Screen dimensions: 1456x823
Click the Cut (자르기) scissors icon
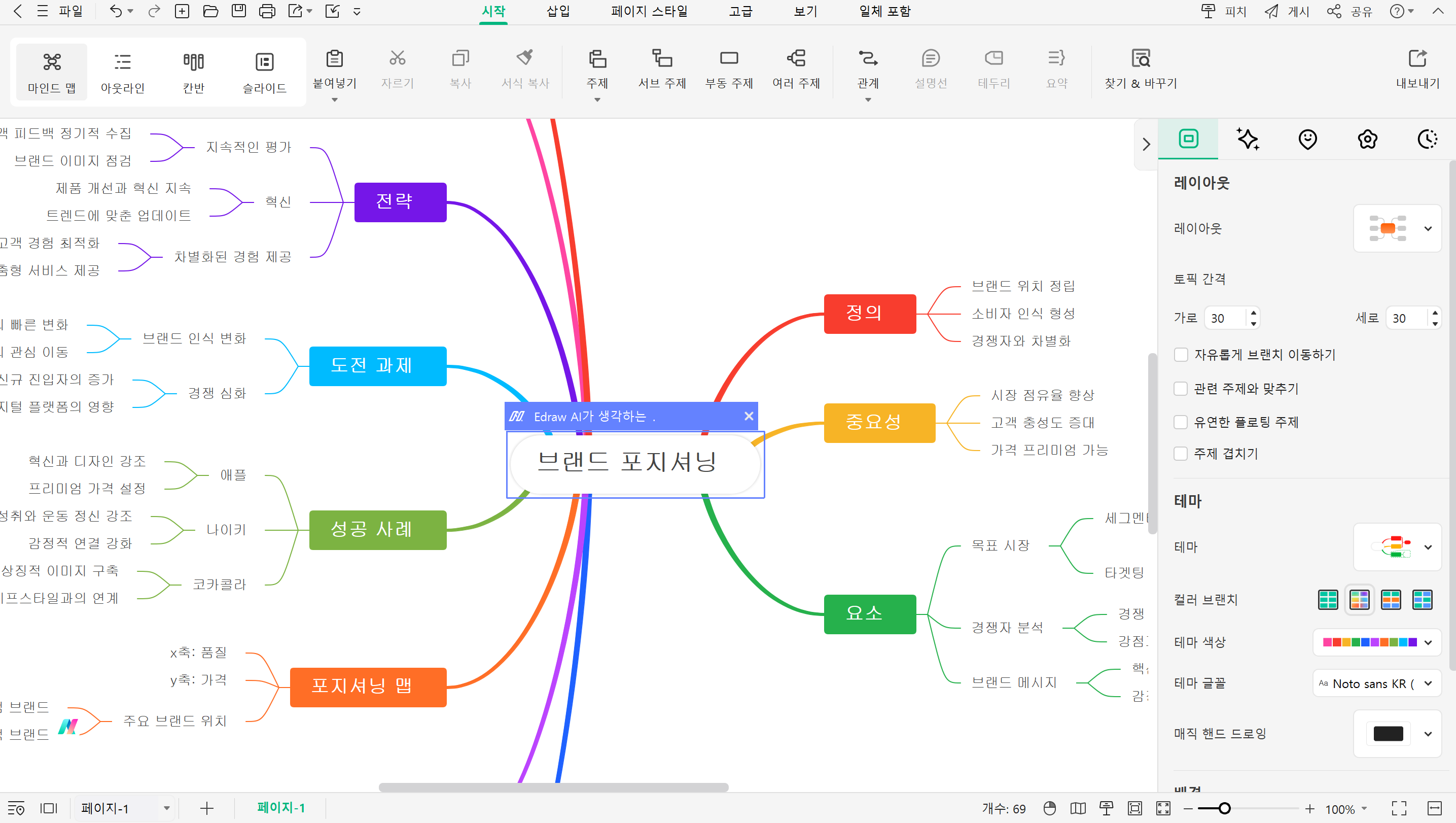[398, 58]
